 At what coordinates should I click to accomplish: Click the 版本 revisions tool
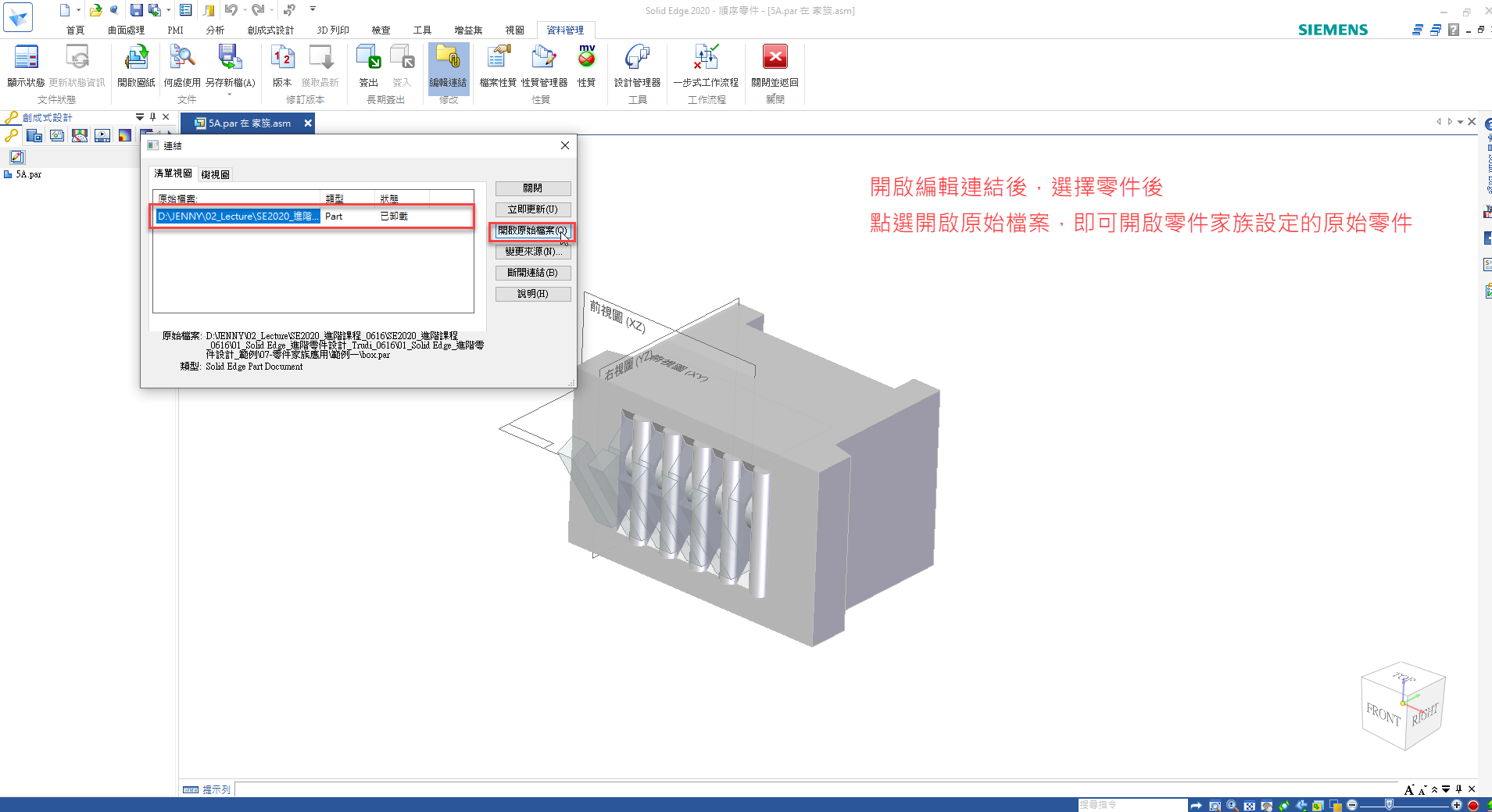282,66
